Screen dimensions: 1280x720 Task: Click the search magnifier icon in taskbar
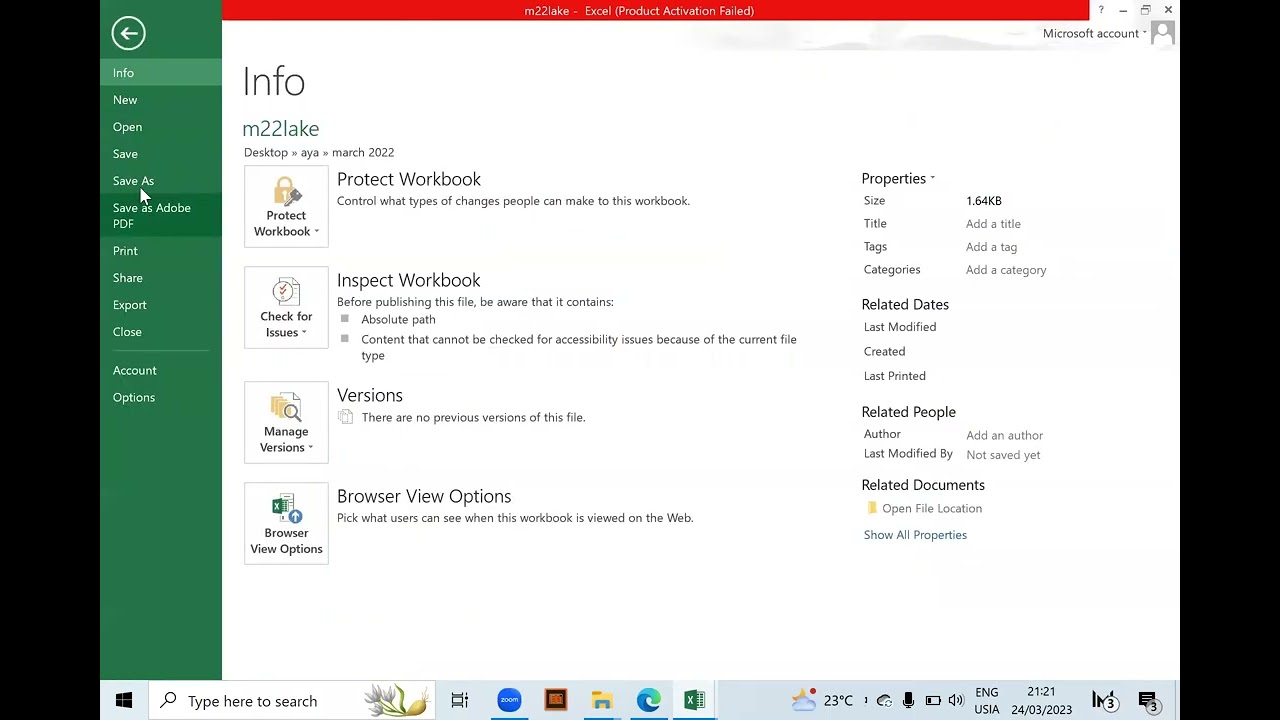point(168,701)
